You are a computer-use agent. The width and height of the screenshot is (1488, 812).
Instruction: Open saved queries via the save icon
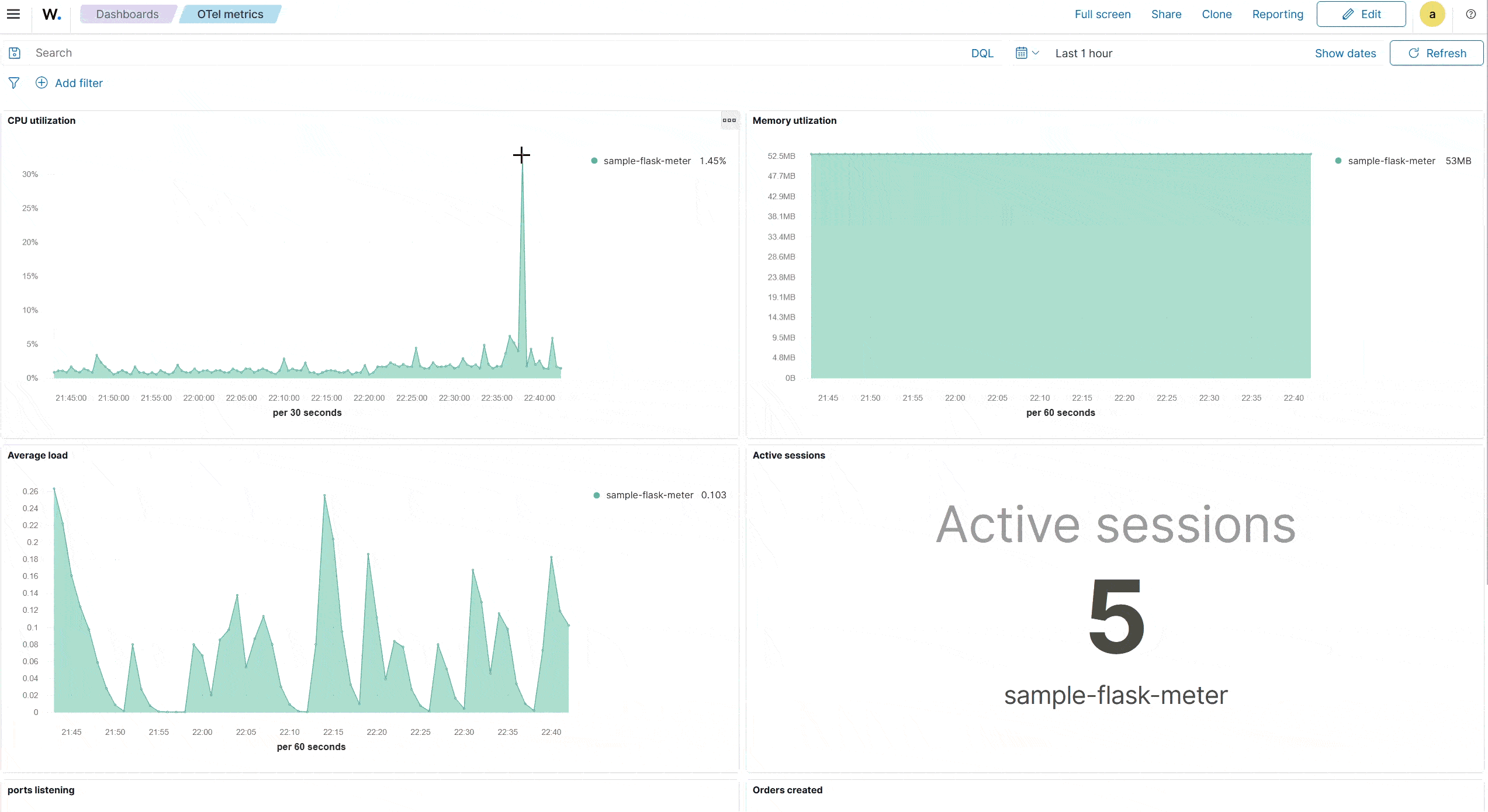point(15,53)
